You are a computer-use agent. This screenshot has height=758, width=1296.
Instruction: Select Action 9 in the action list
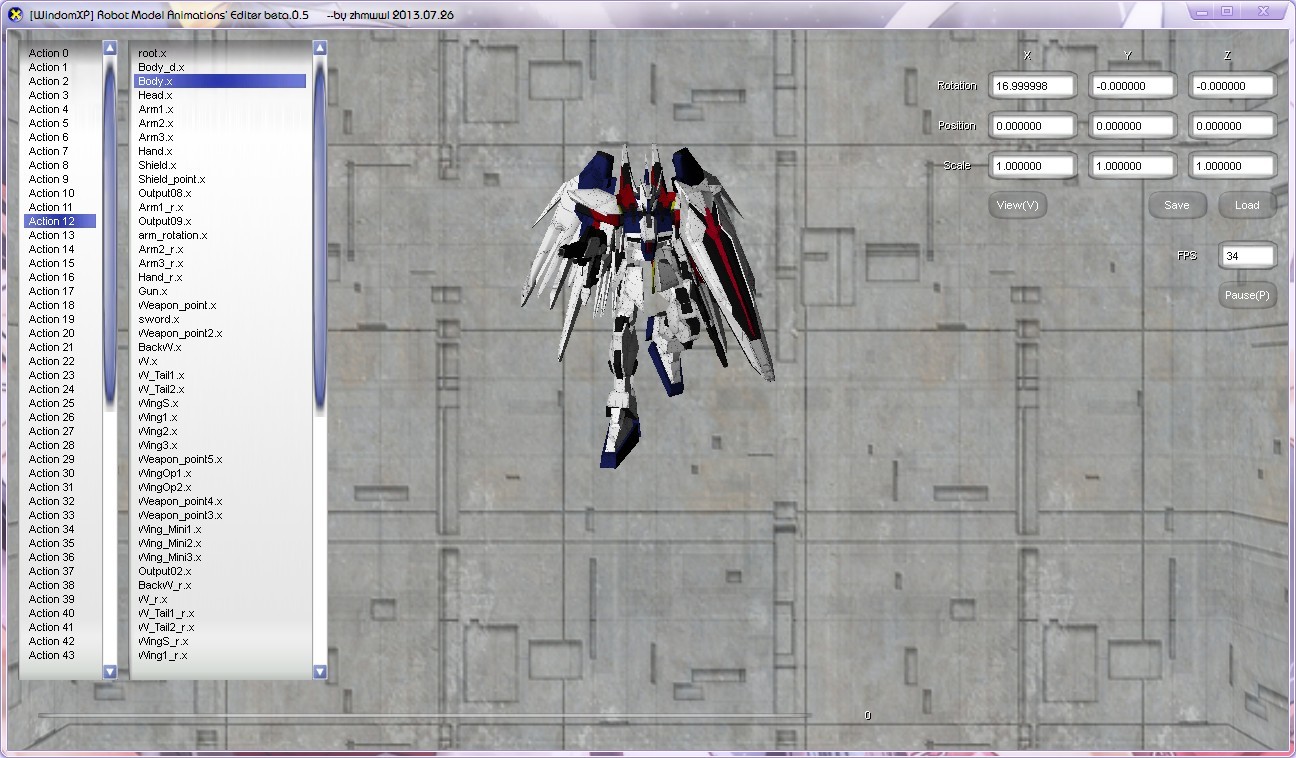(60, 179)
